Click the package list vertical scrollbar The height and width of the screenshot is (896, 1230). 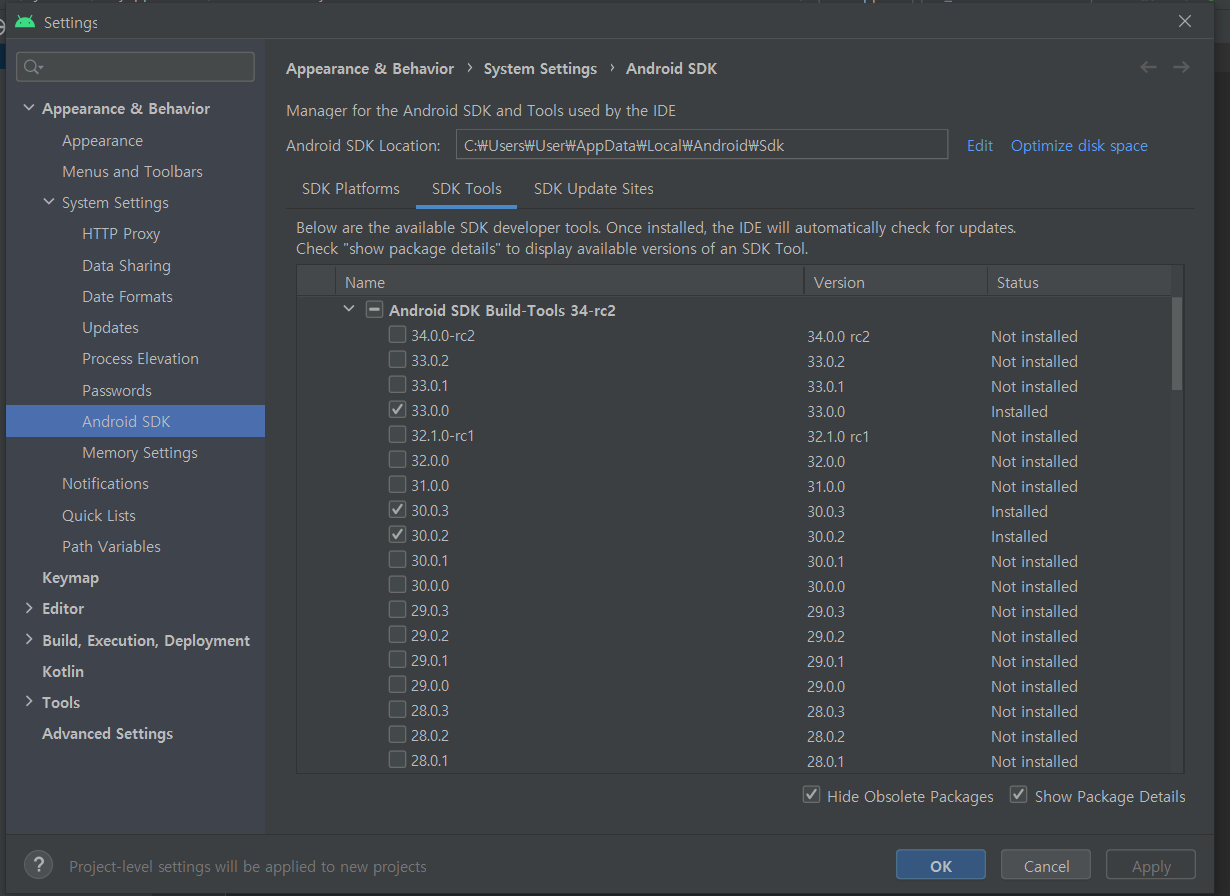point(1177,342)
